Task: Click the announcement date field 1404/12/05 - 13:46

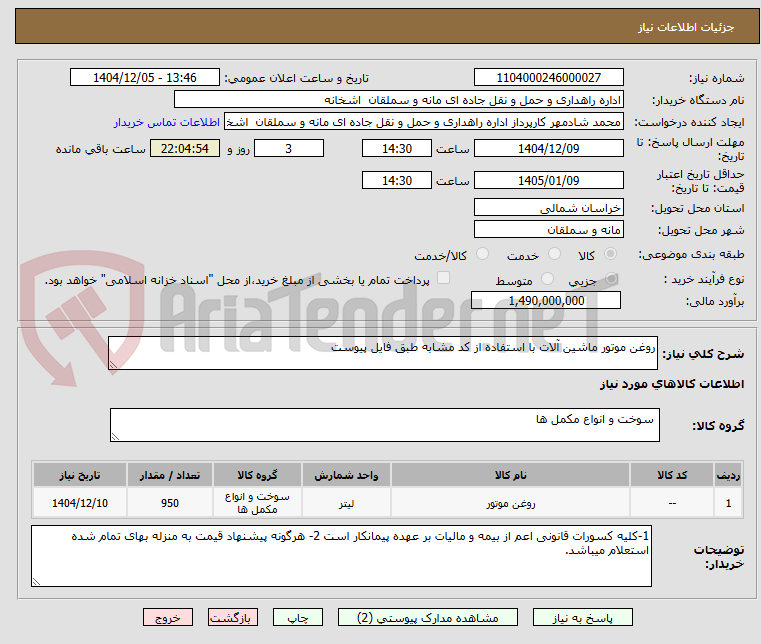Action: (x=145, y=78)
